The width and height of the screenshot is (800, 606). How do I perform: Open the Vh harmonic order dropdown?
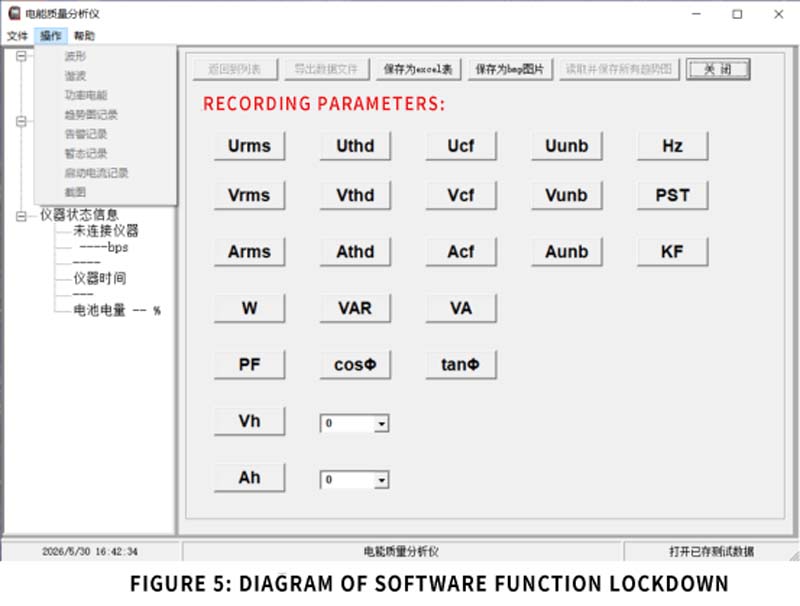[x=381, y=423]
